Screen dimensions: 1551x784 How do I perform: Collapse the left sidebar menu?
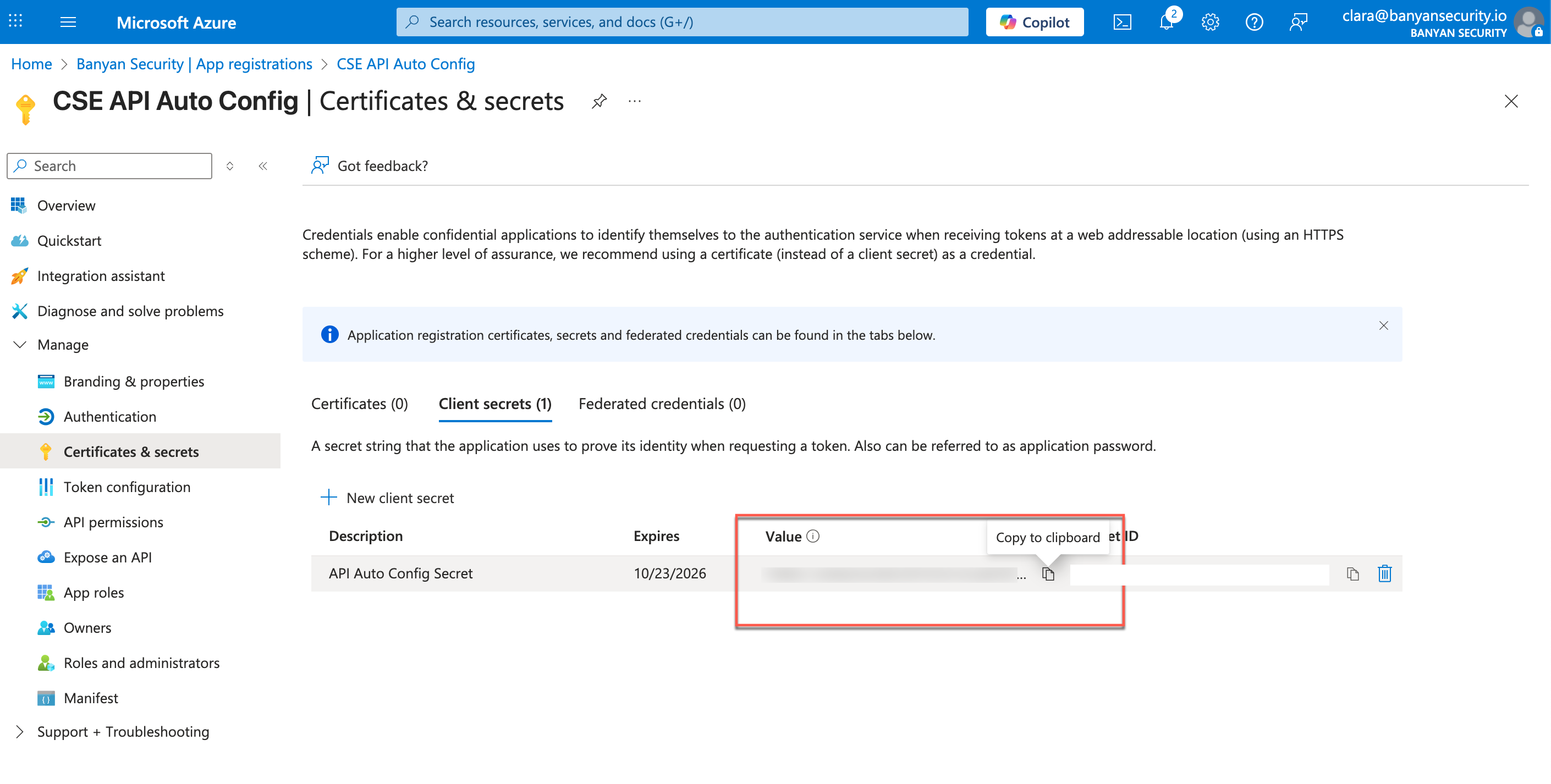coord(262,166)
